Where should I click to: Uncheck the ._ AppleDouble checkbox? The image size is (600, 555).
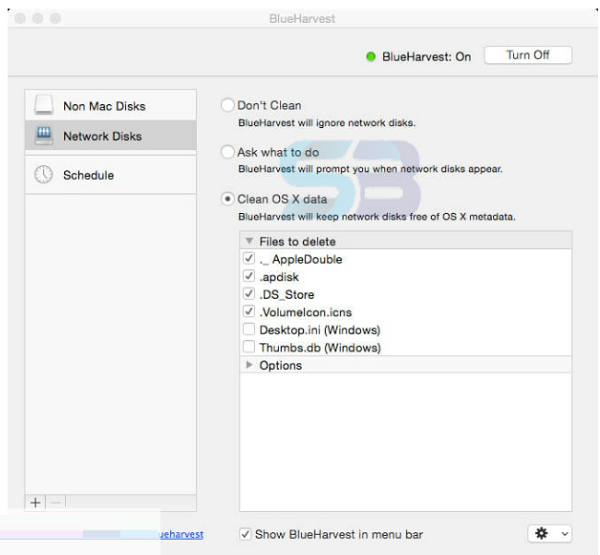[249, 258]
